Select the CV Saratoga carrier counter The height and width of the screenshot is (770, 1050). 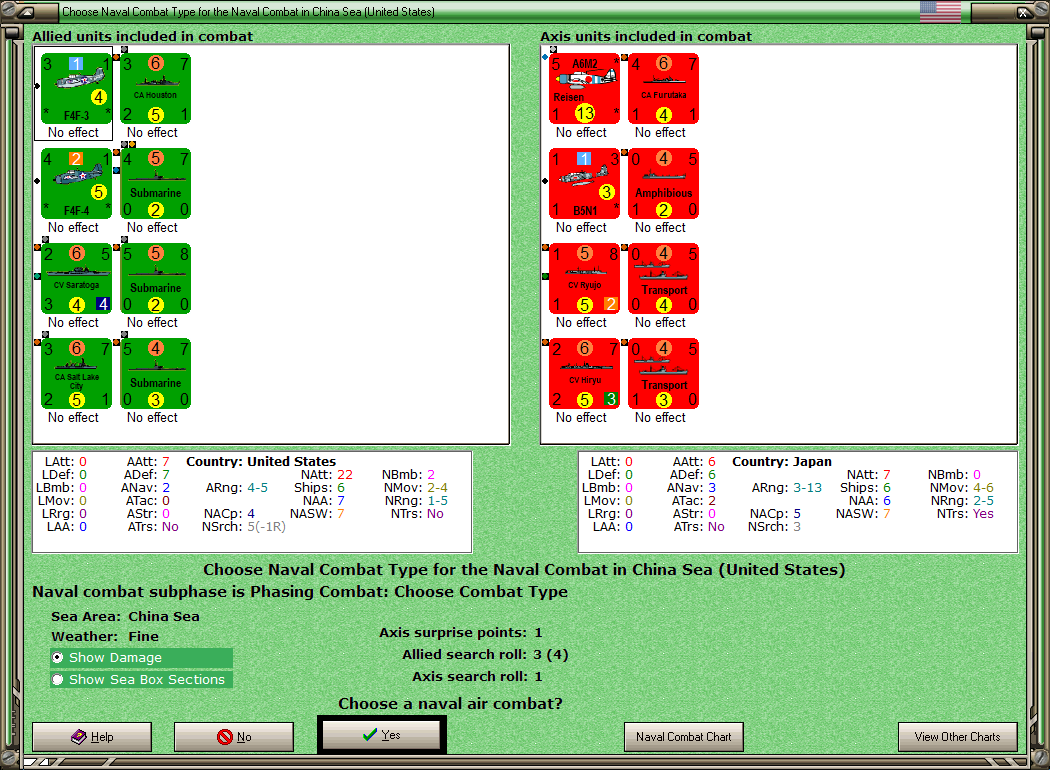[x=76, y=279]
